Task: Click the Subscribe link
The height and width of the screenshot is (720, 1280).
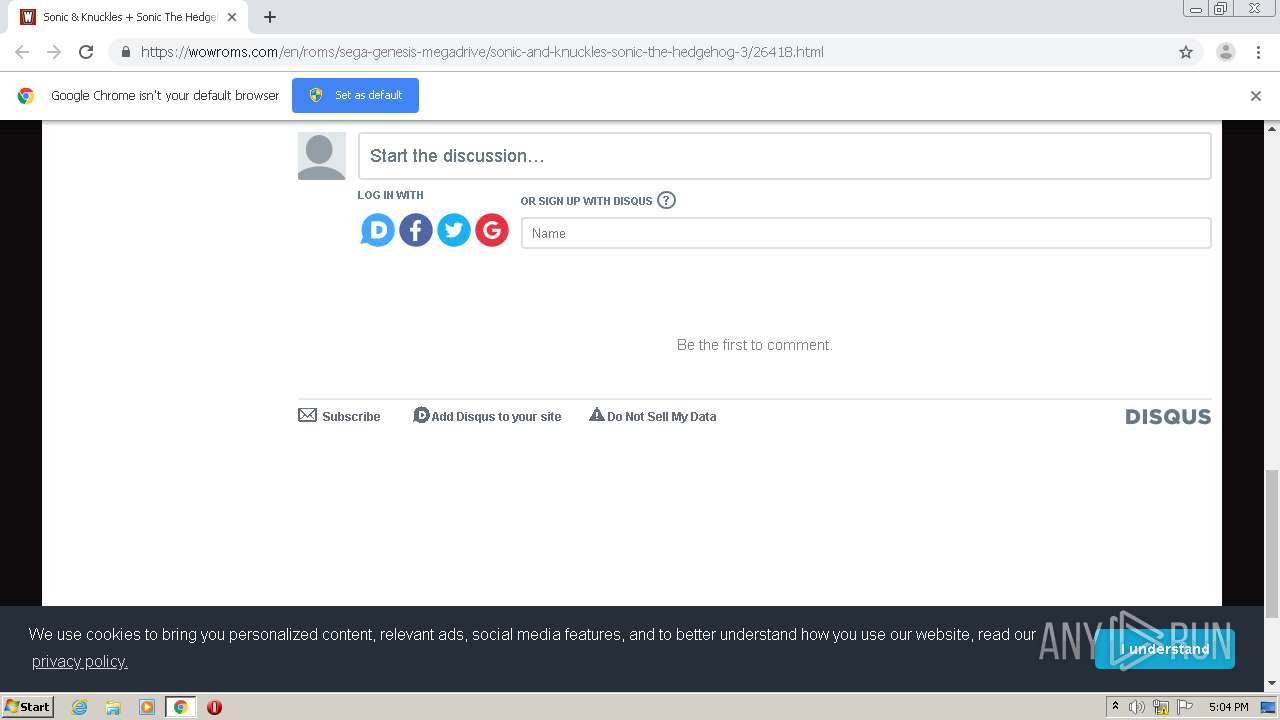Action: (351, 417)
